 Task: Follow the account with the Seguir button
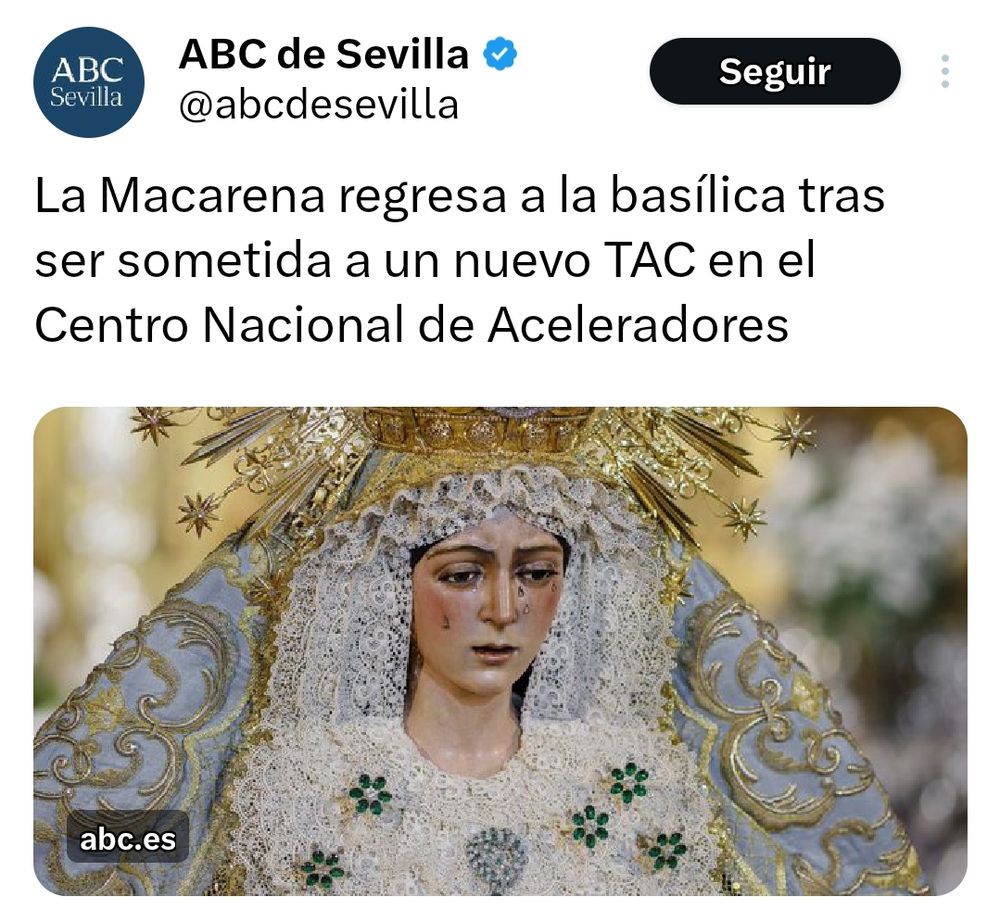(x=775, y=71)
